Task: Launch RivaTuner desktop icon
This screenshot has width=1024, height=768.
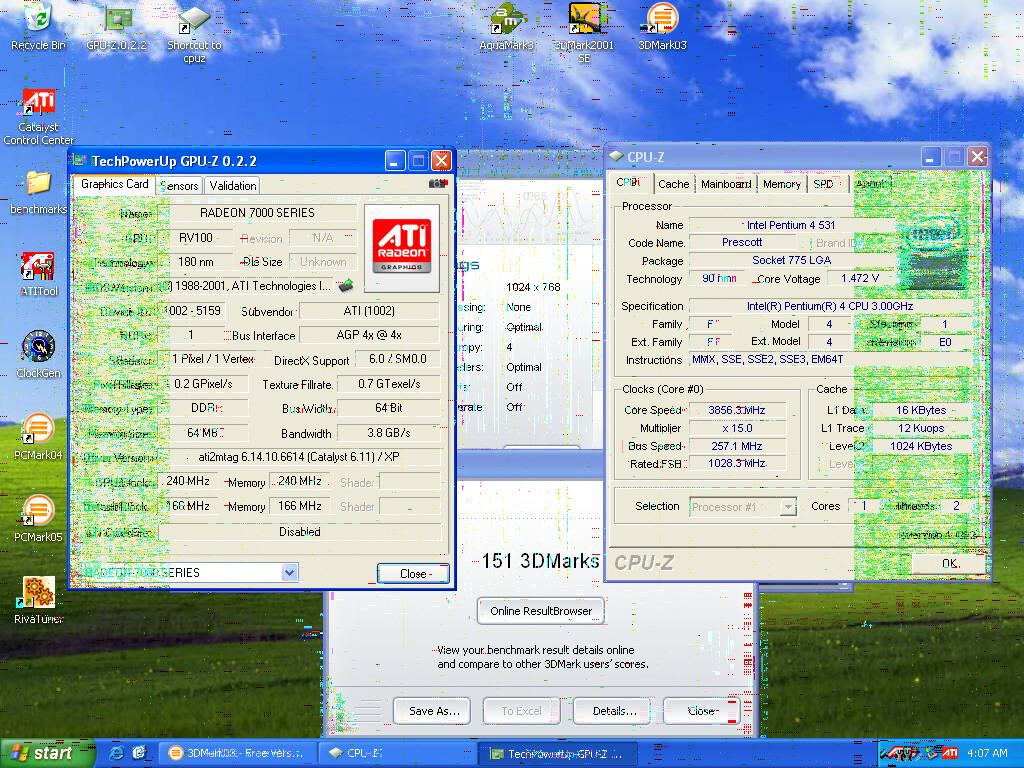Action: [39, 601]
